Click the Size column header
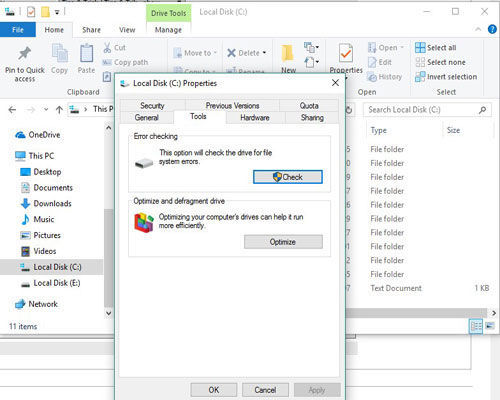The image size is (500, 400). (x=453, y=130)
